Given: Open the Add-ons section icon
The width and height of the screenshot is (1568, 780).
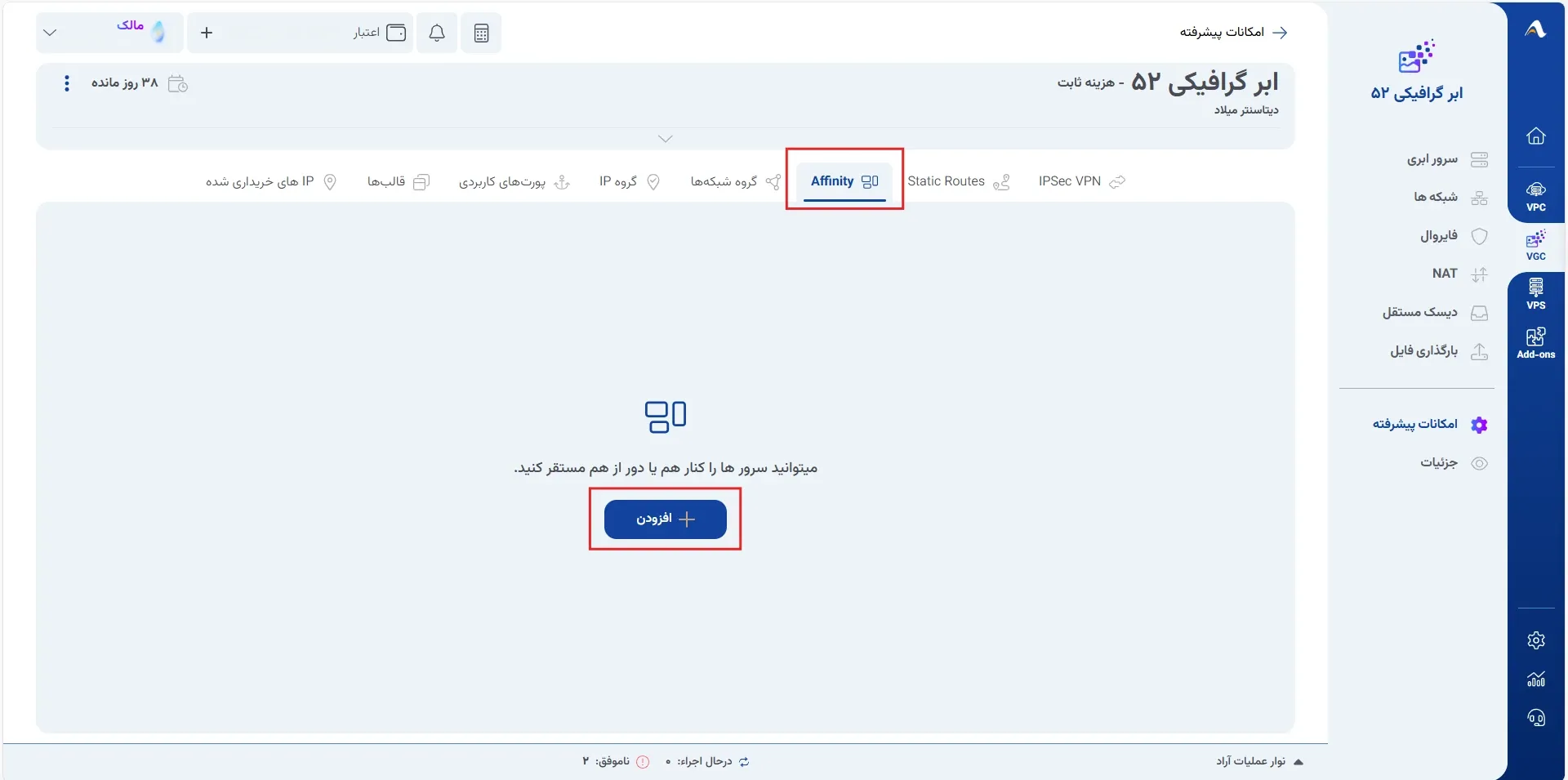Looking at the screenshot, I should click(1535, 343).
